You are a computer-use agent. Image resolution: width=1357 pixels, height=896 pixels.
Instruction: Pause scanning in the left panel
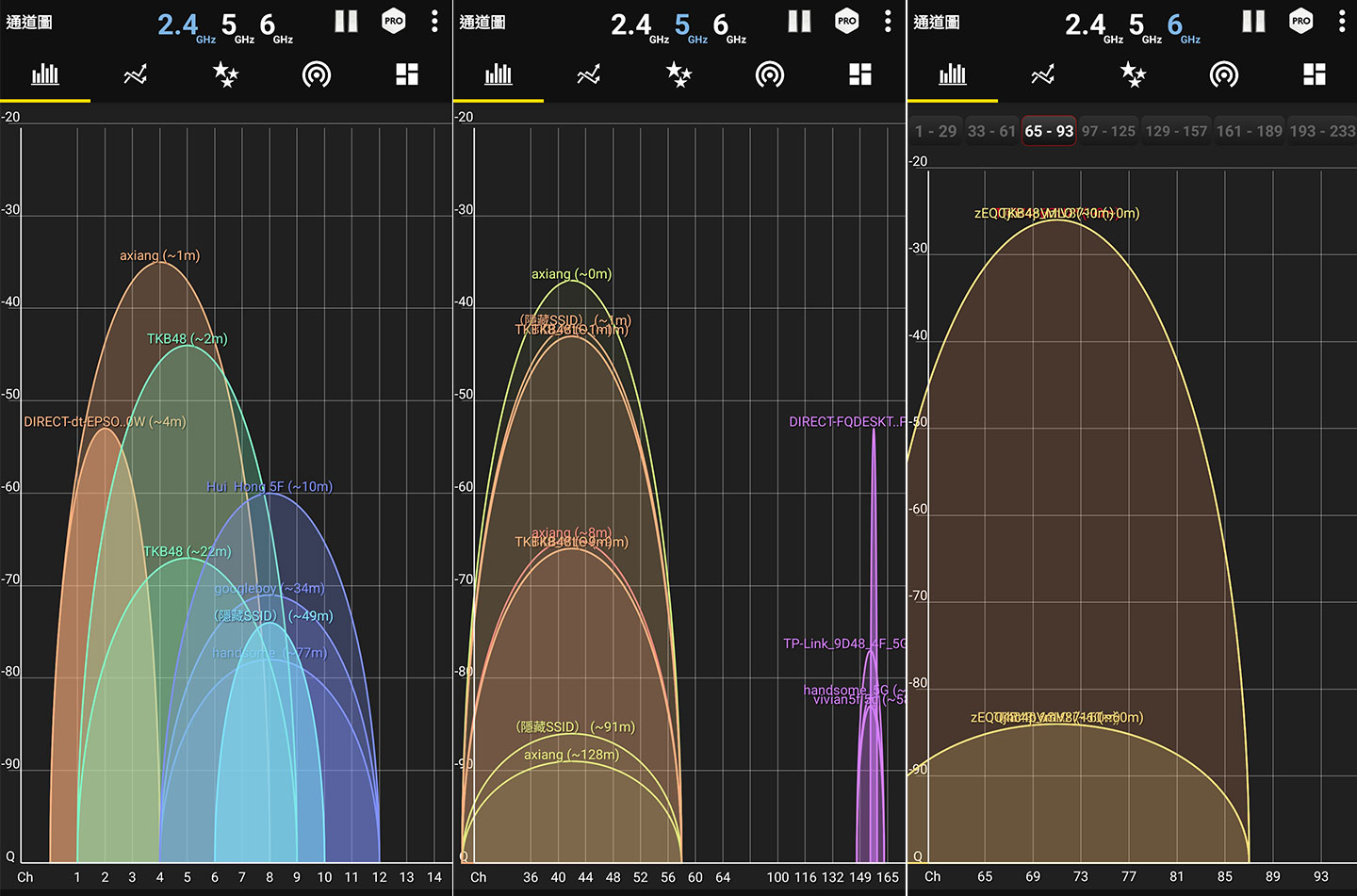coord(346,22)
